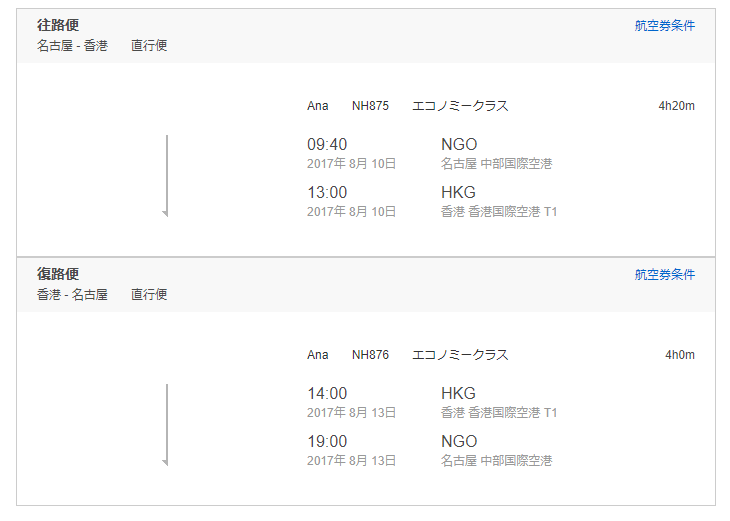Viewport: 730px width, 521px height.
Task: Open 航空券条件 link for outbound flight
Action: (664, 26)
